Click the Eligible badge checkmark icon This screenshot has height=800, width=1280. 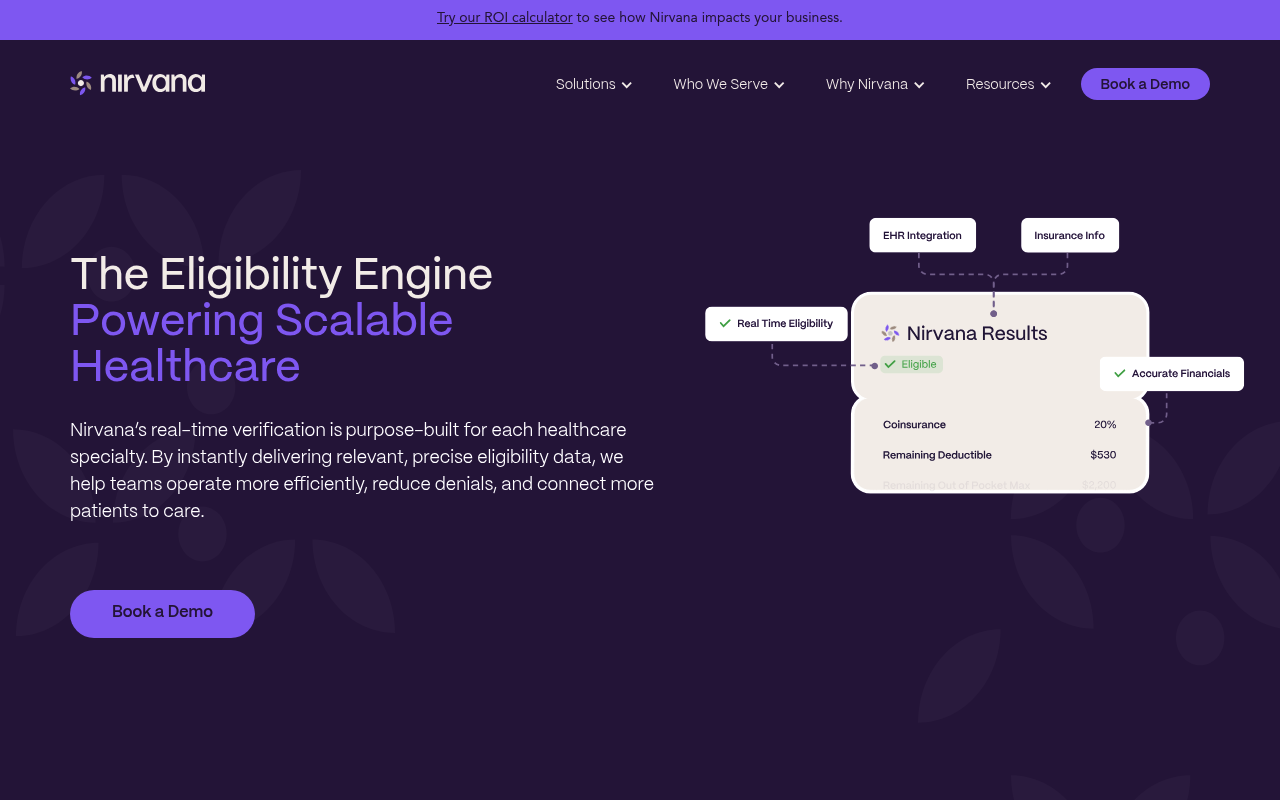(x=890, y=365)
